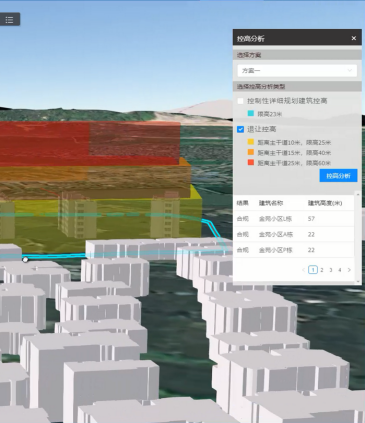Image resolution: width=365 pixels, height=423 pixels.
Task: Click the cyan 限高23米 color swatch
Action: [251, 113]
